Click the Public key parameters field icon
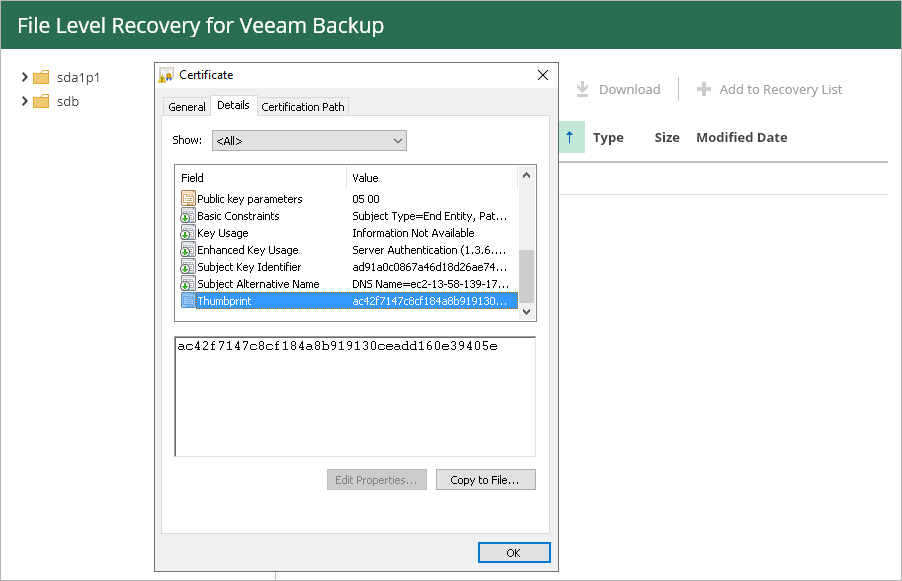Viewport: 902px width, 581px height. coord(187,199)
